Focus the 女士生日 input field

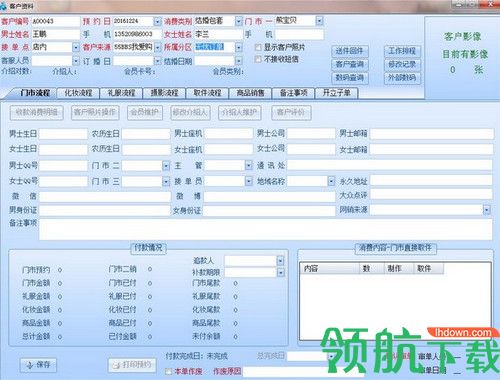63,149
